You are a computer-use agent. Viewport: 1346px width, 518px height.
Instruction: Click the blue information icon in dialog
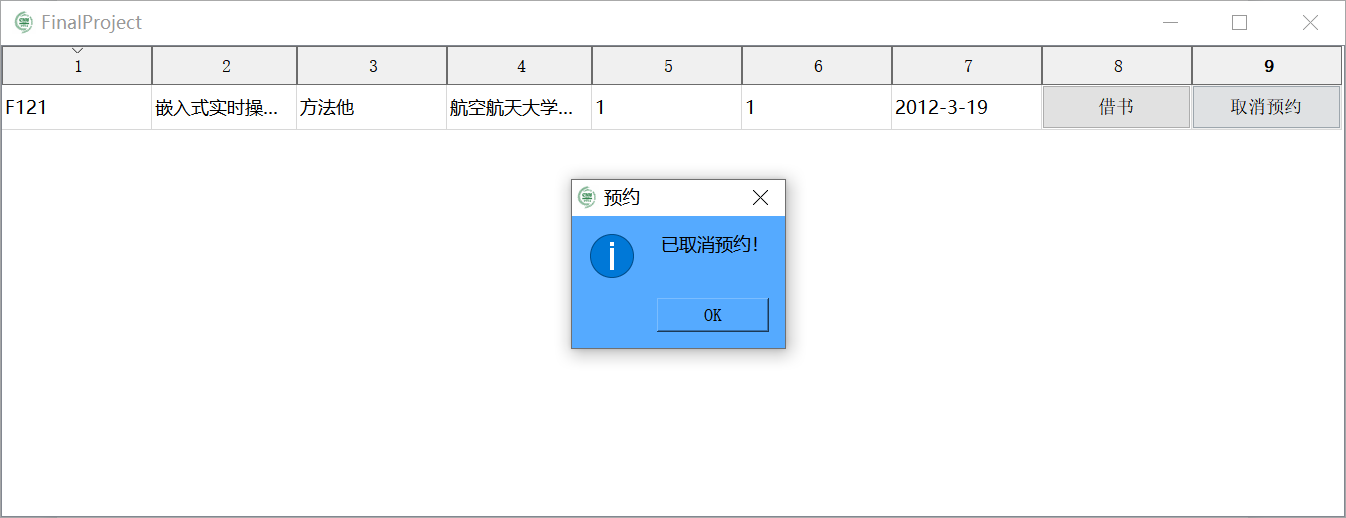pos(612,256)
